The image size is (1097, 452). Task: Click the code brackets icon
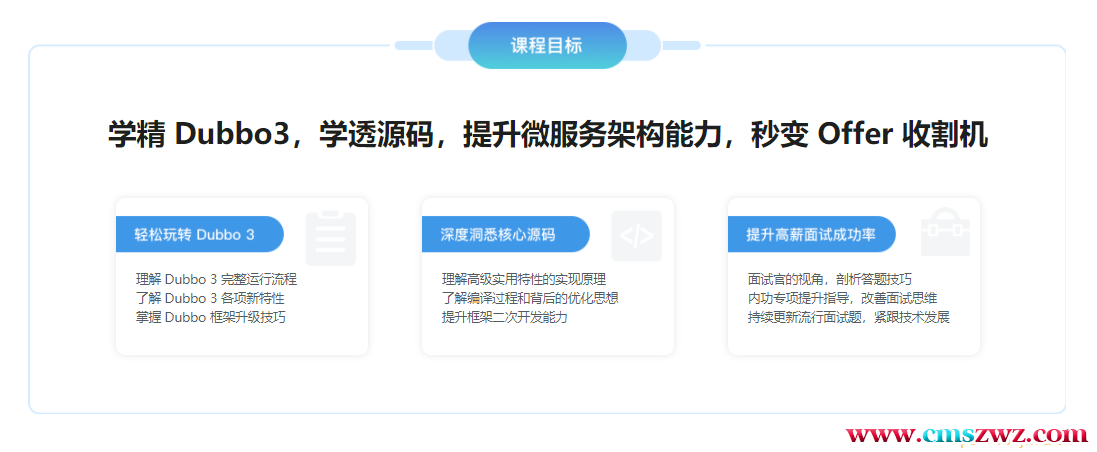636,237
